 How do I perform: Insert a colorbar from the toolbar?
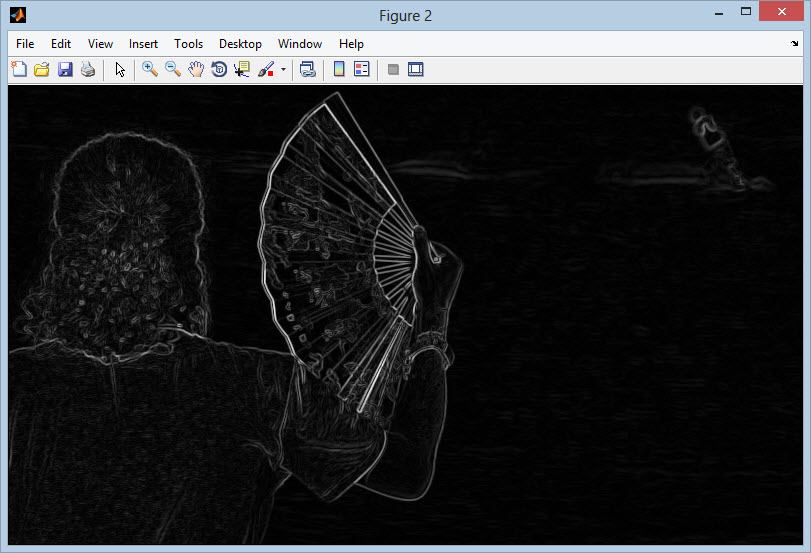[339, 69]
